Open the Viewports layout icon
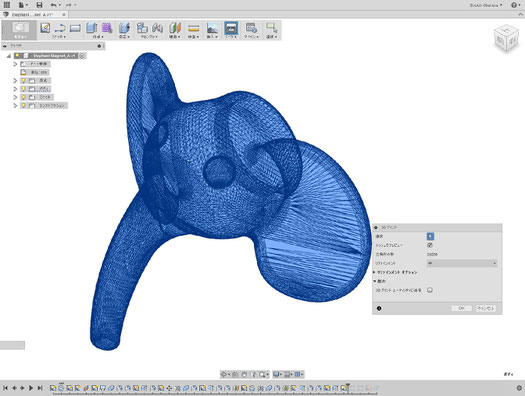The height and width of the screenshot is (396, 525). coord(298,374)
